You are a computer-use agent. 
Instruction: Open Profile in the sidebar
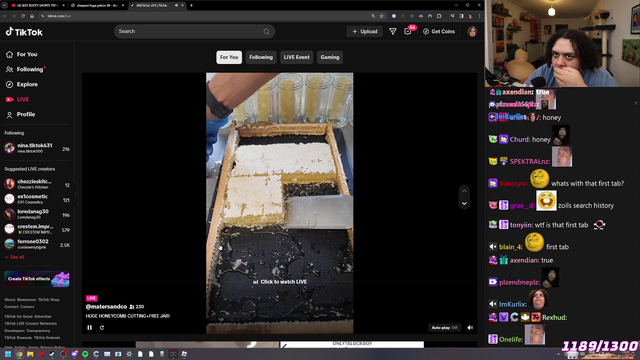click(20, 115)
